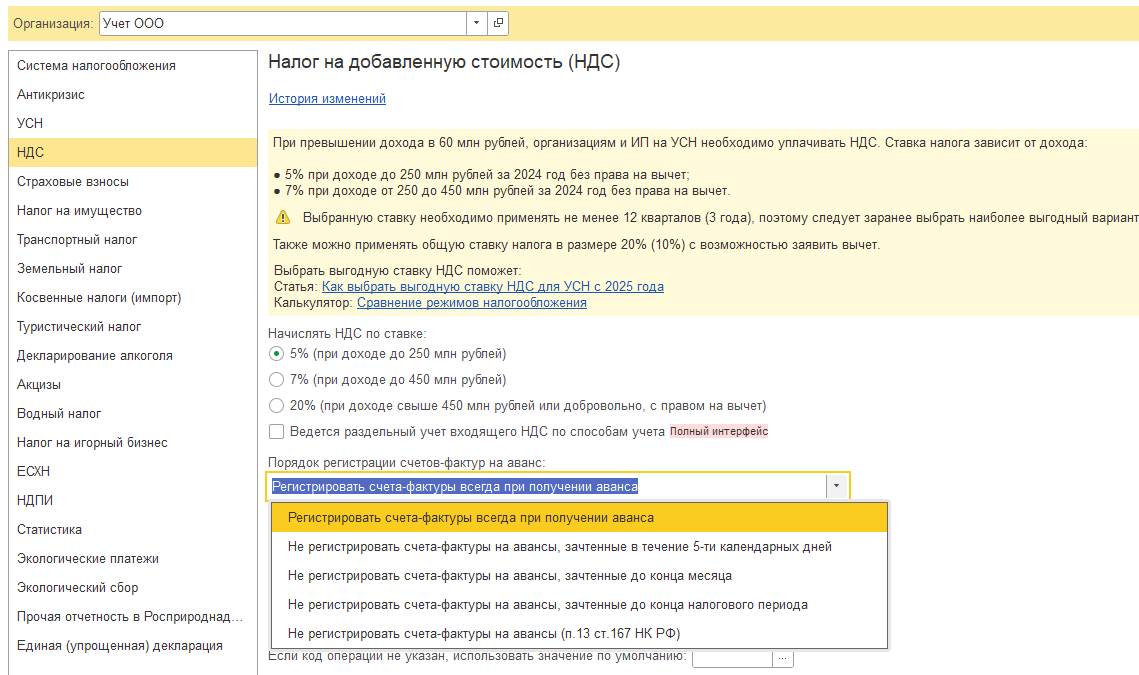Open the Страховые взносы section
The width and height of the screenshot is (1139, 675).
72,182
